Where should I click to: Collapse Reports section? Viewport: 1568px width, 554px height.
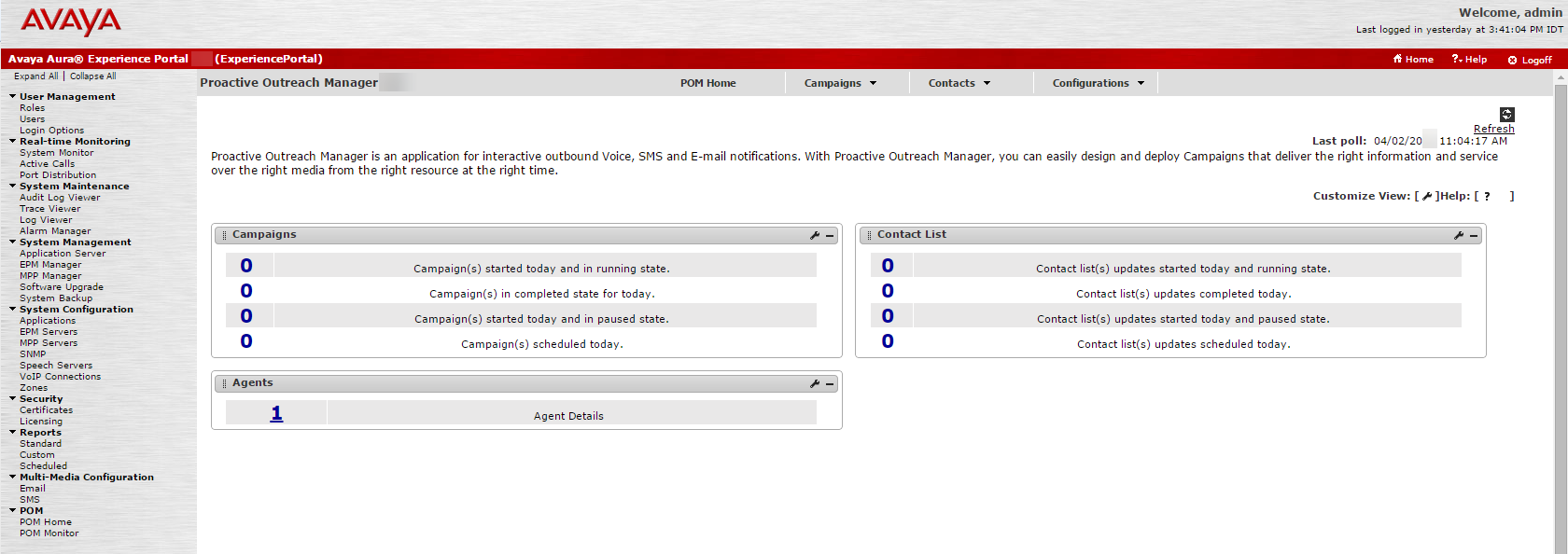[x=13, y=432]
